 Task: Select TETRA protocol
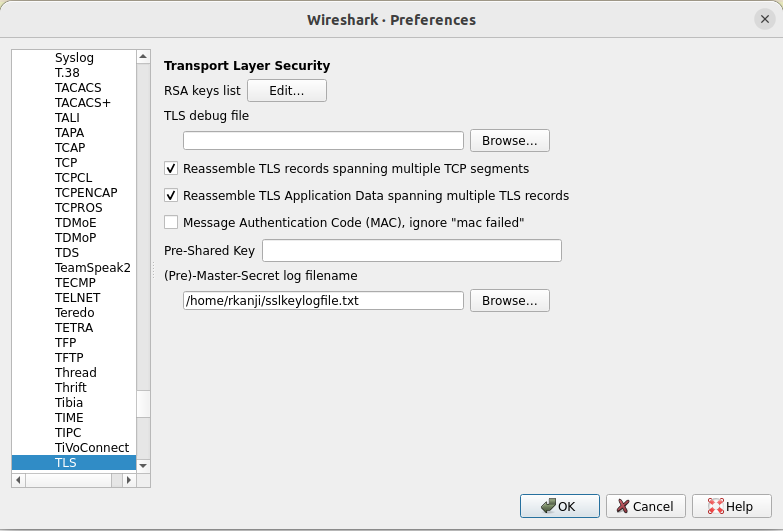click(x=74, y=327)
